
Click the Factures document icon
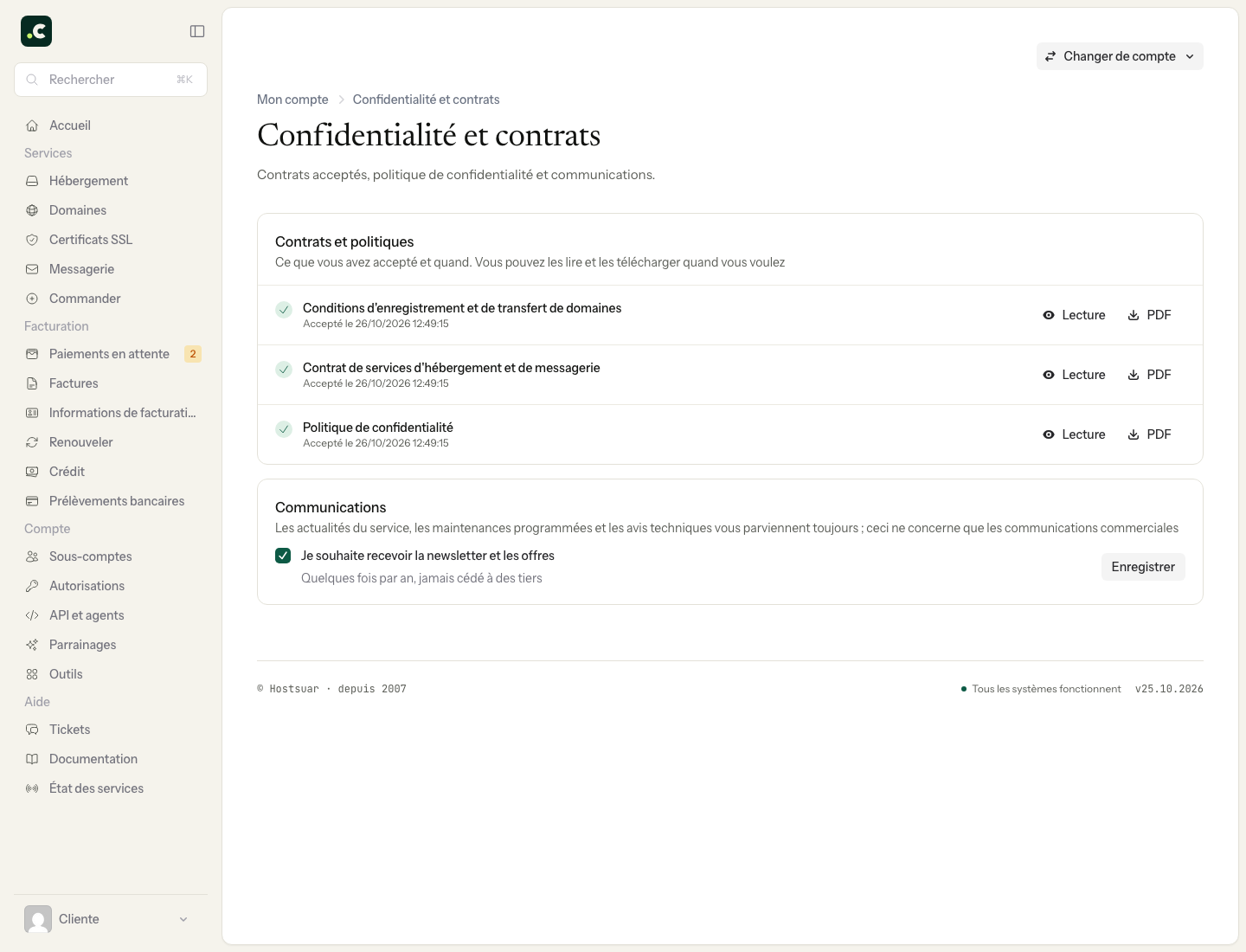tap(32, 383)
